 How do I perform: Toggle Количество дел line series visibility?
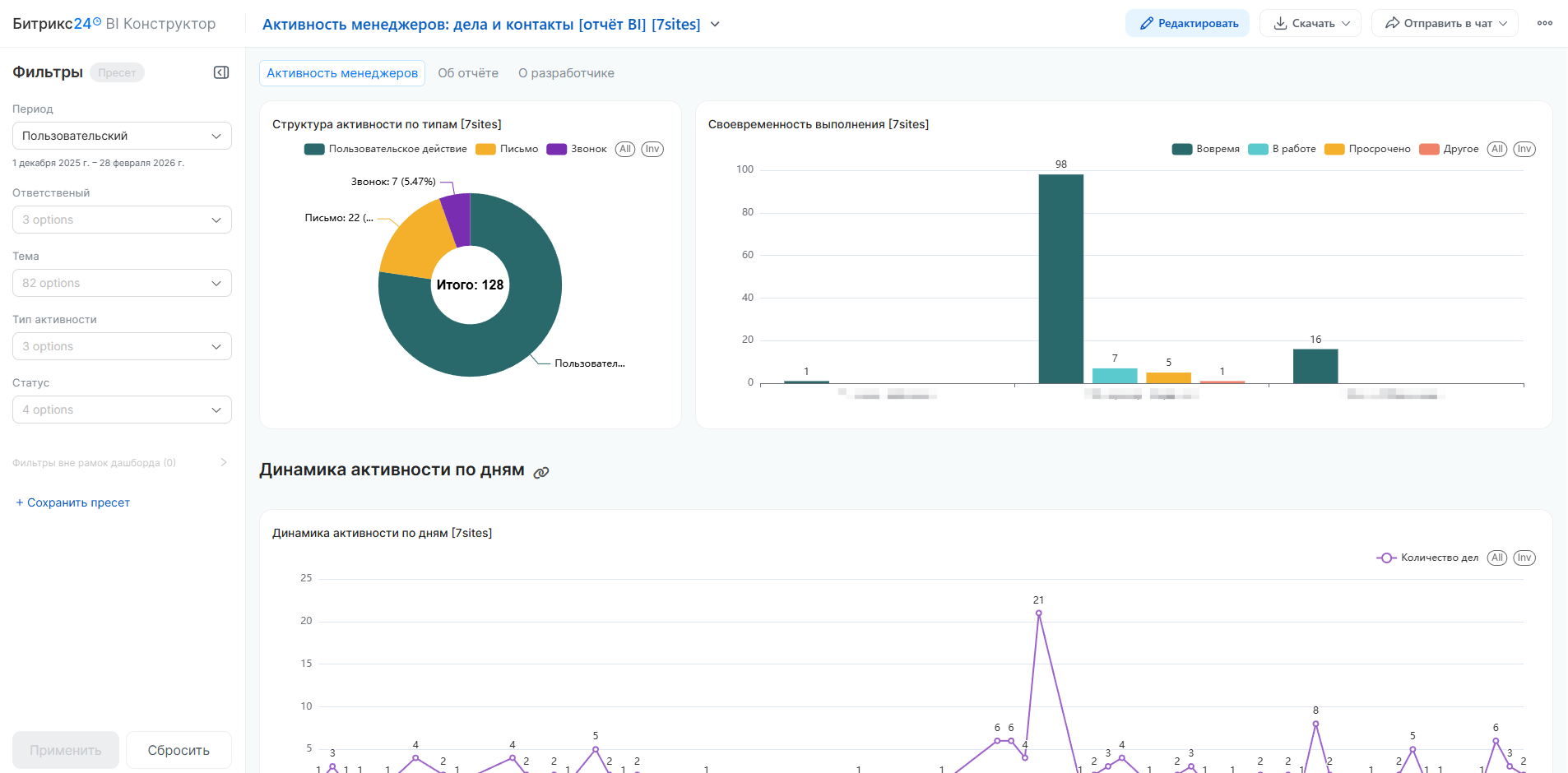coord(1428,558)
